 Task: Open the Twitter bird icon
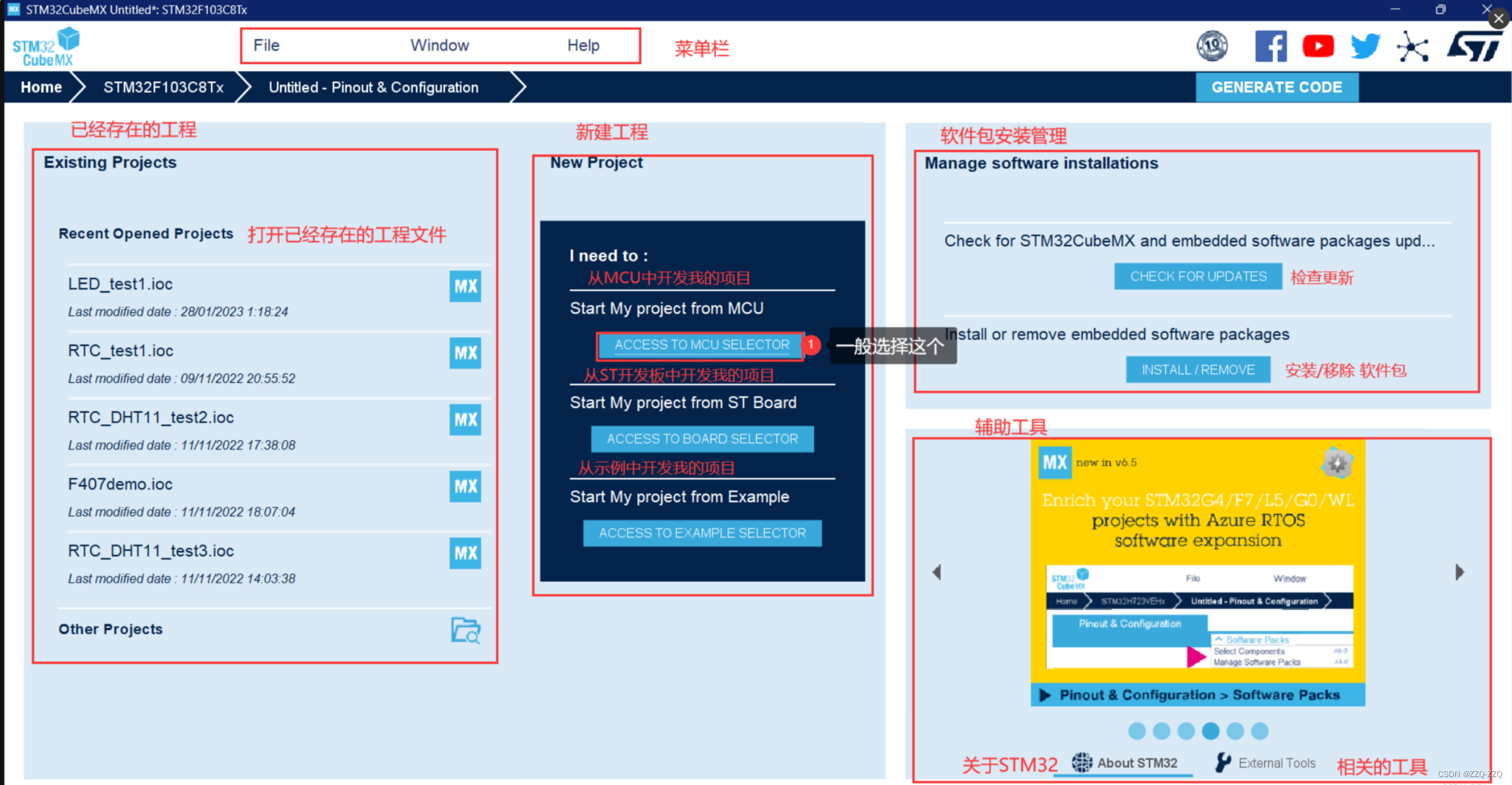click(1365, 46)
